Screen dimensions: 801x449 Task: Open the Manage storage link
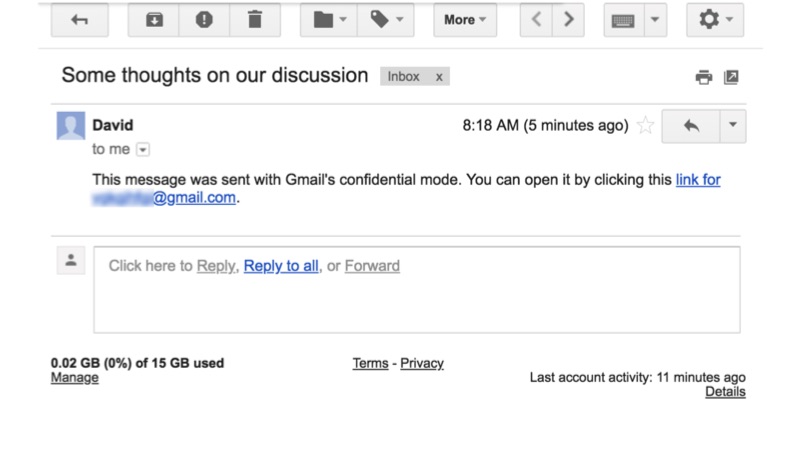pos(75,378)
